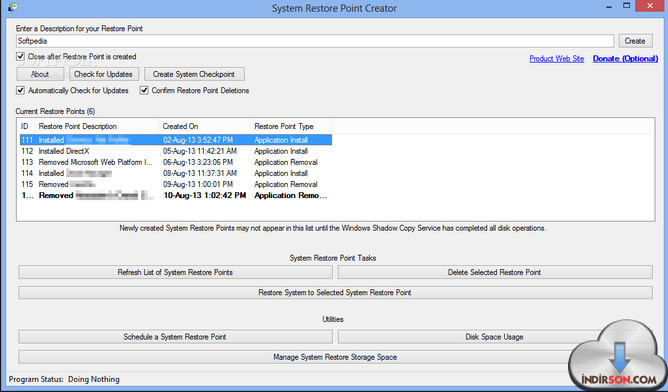668x392 pixels.
Task: Open Disk Space Usage utility
Action: pos(494,337)
